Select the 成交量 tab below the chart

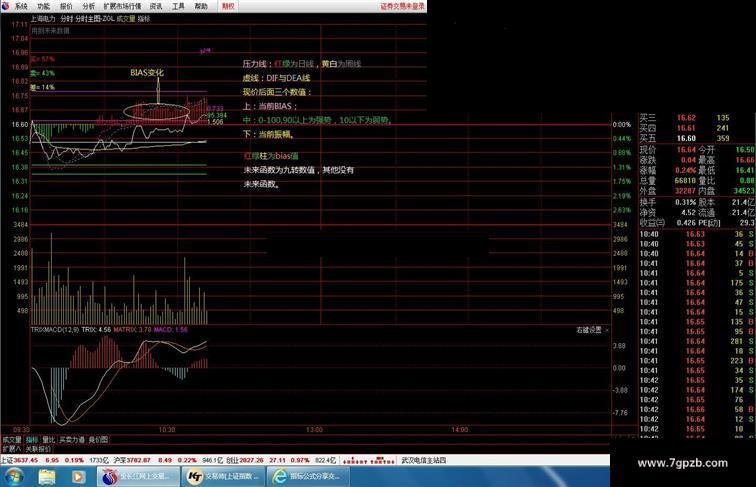[12, 440]
